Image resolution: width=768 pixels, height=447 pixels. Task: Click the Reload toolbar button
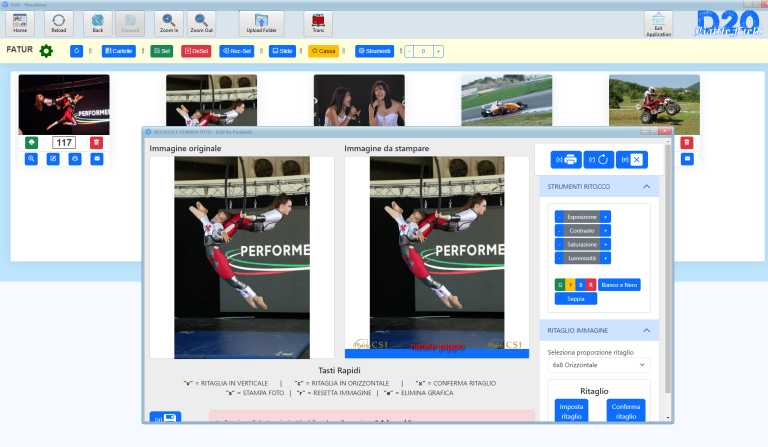point(59,24)
